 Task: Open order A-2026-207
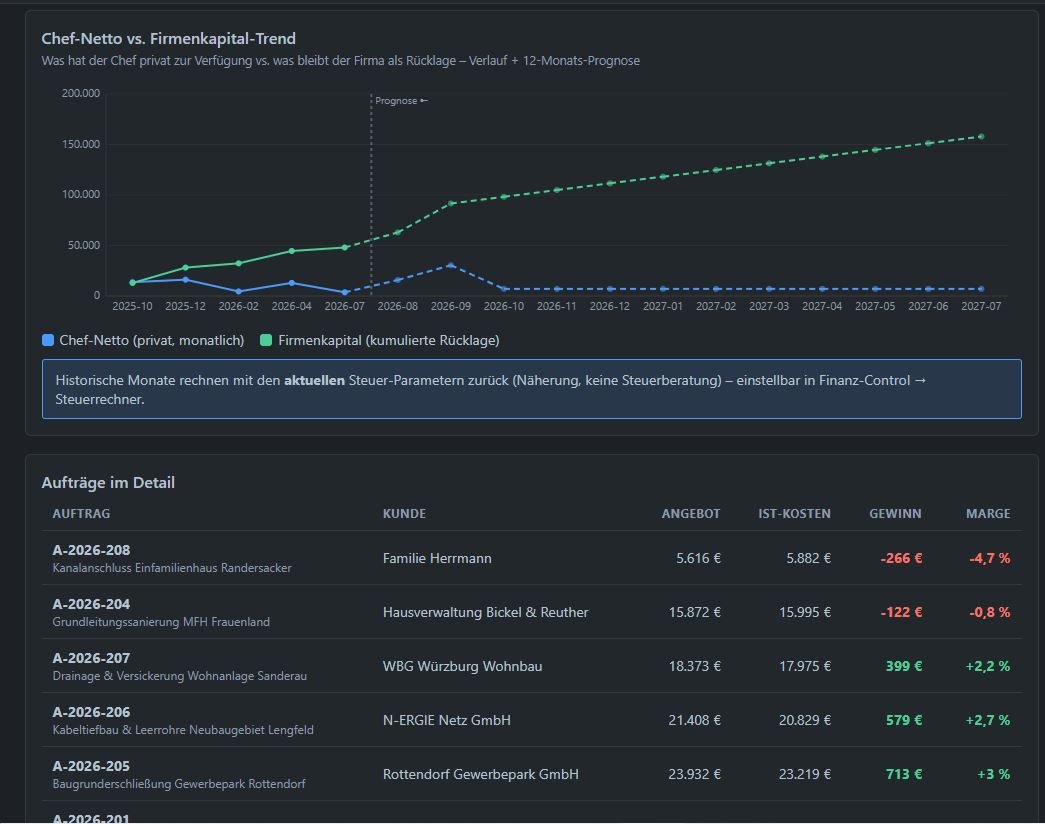coord(91,658)
